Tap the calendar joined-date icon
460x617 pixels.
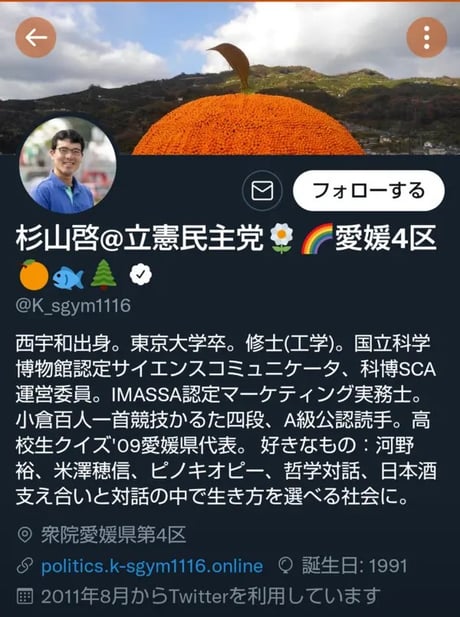click(25, 596)
